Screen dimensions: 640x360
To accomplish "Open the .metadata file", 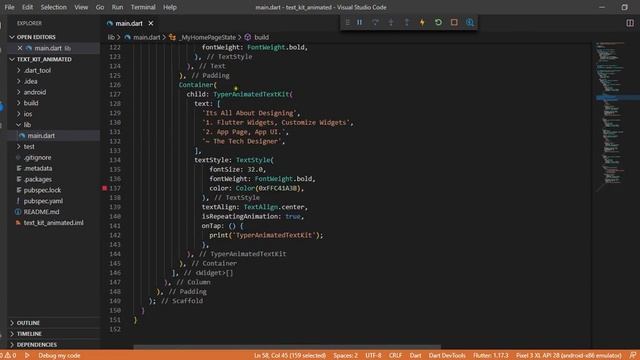I will 38,169.
